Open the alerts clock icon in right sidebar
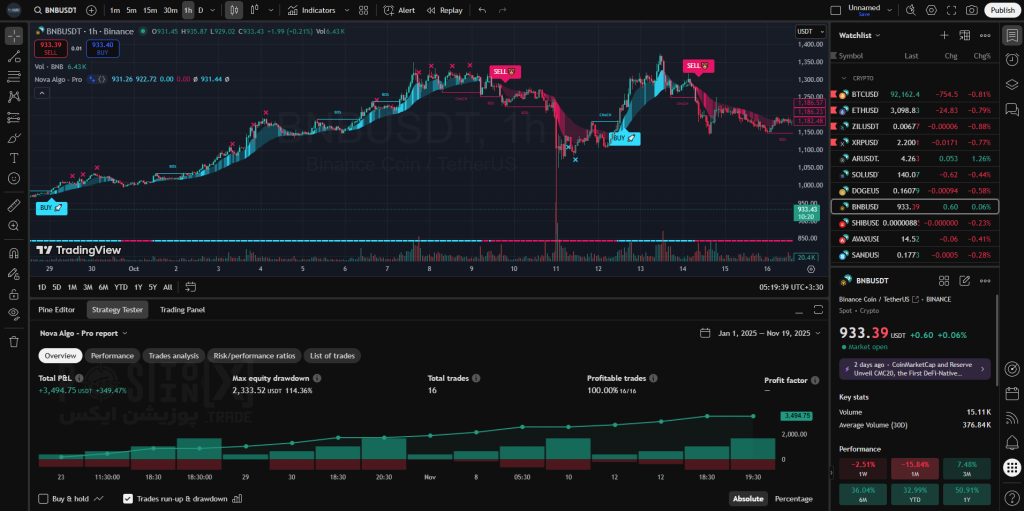1024x511 pixels. tap(1012, 59)
